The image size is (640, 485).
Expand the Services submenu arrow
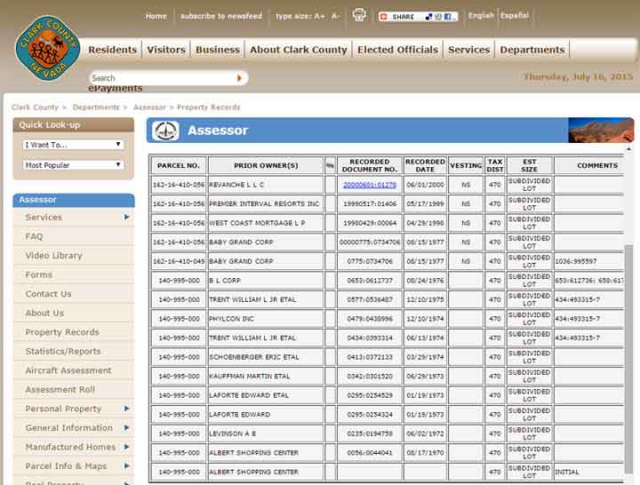coord(126,217)
